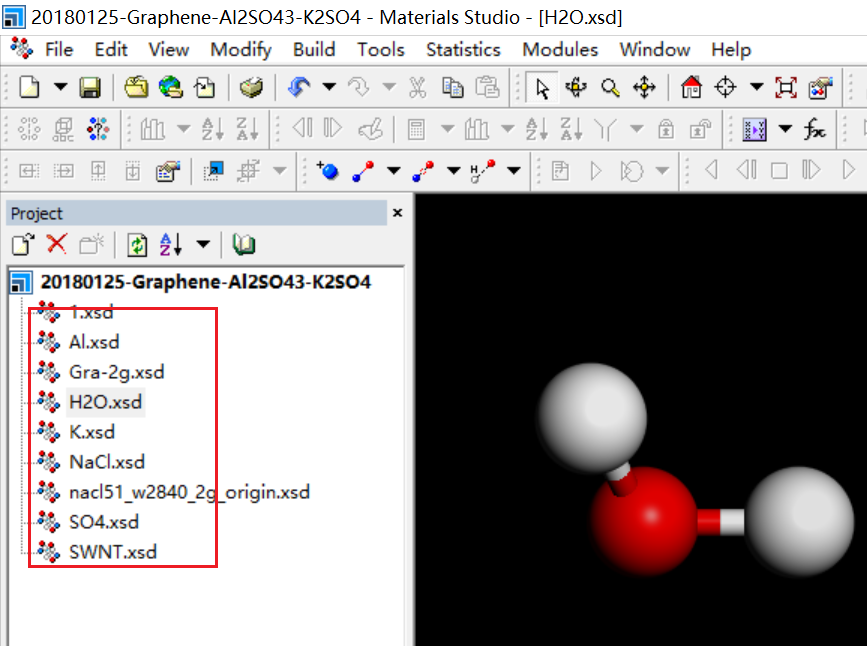Click the colorful atoms selection icon
Viewport: 867px width, 646px height.
[98, 129]
